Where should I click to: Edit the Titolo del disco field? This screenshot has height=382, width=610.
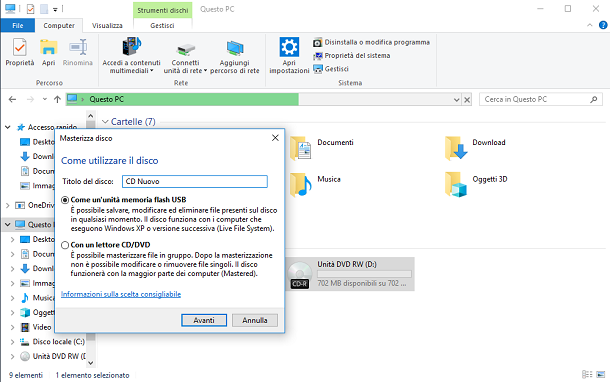click(195, 181)
